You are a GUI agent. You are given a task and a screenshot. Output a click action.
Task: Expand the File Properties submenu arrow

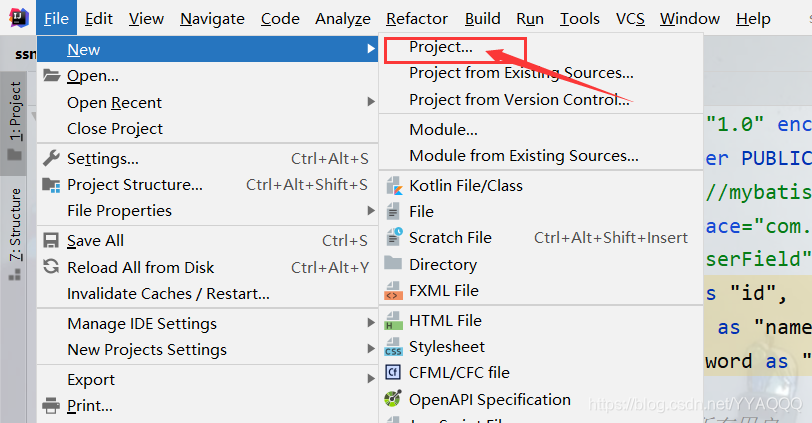(x=371, y=210)
